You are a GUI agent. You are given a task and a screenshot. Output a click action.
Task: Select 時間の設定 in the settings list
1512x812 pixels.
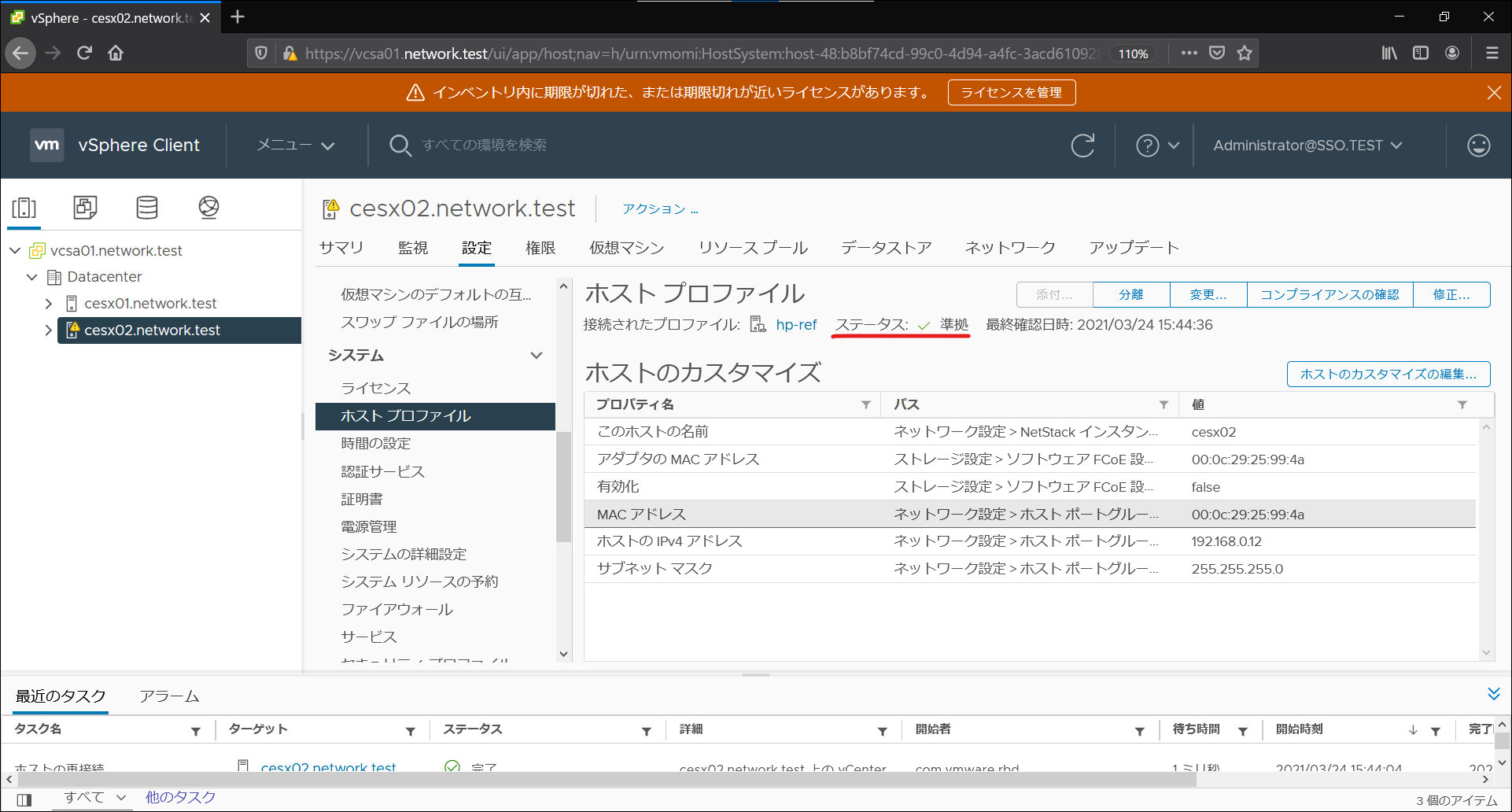(x=376, y=444)
